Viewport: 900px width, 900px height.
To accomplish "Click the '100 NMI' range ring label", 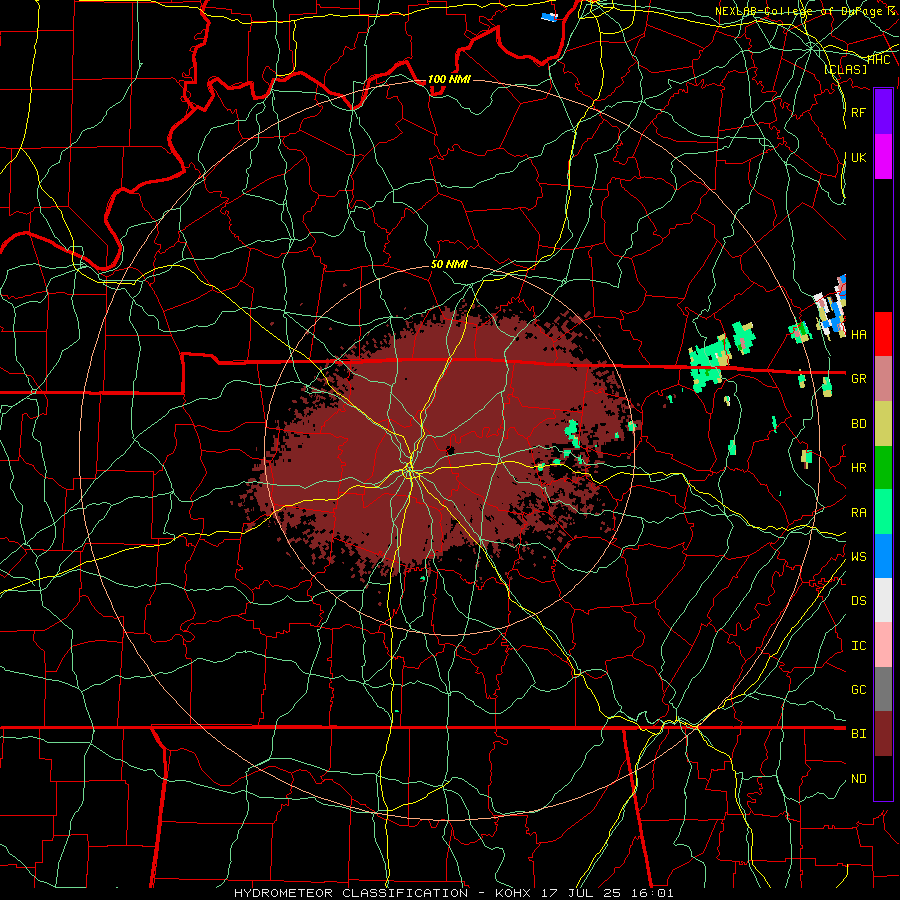I will coord(449,79).
